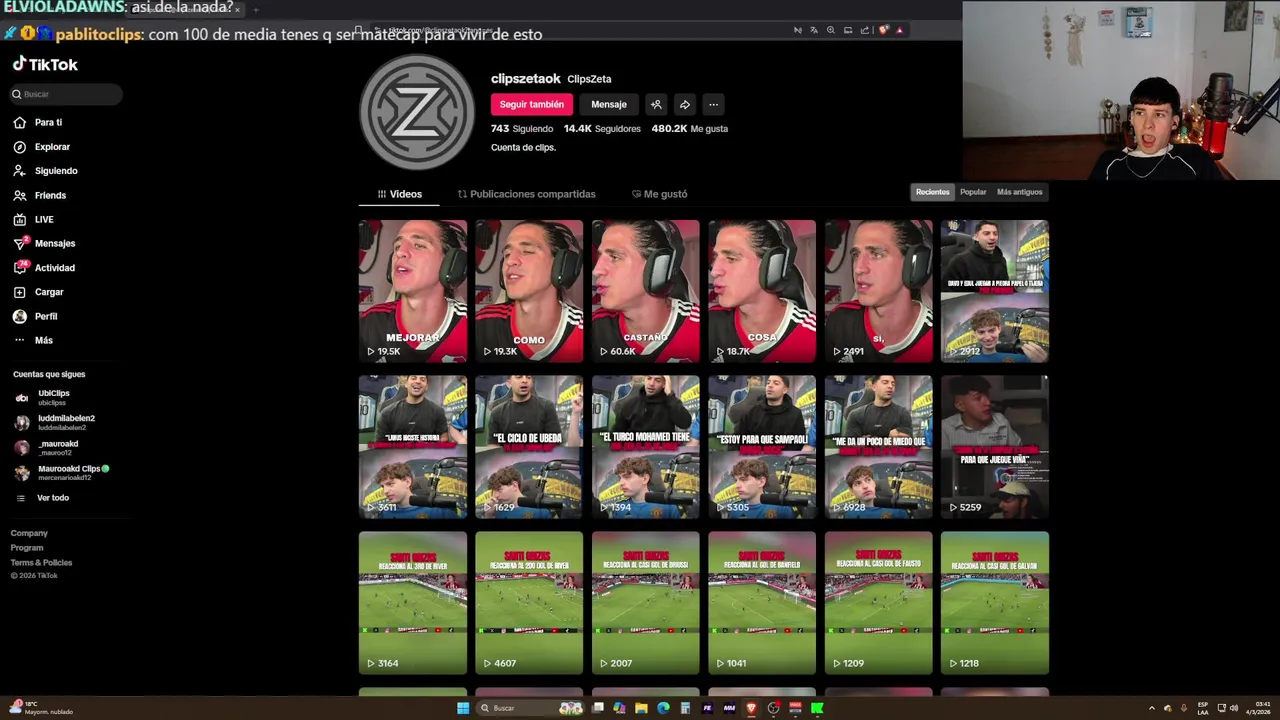Click the 743 Siguiendo count

[x=521, y=129]
